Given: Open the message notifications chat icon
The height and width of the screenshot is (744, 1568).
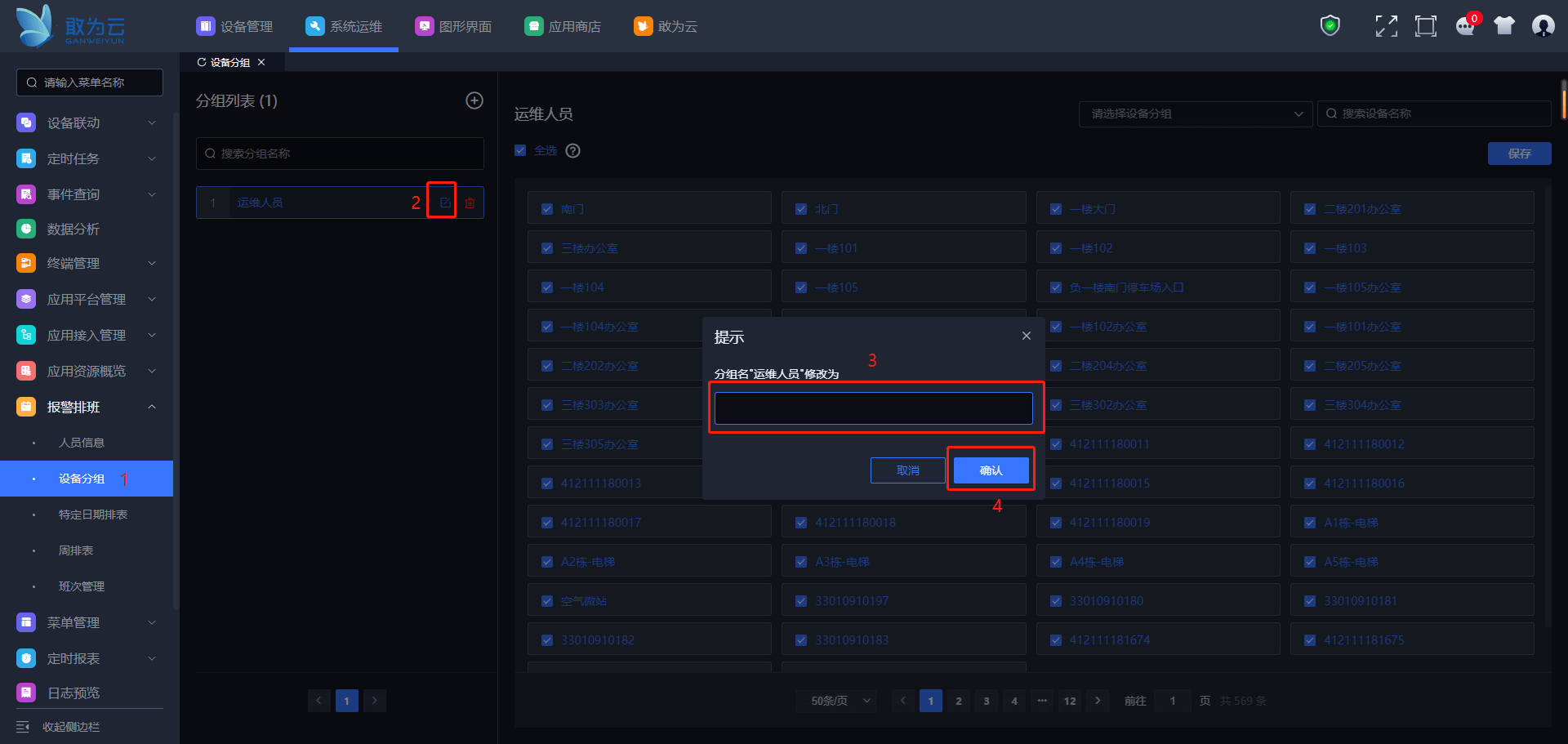Looking at the screenshot, I should click(x=1465, y=26).
